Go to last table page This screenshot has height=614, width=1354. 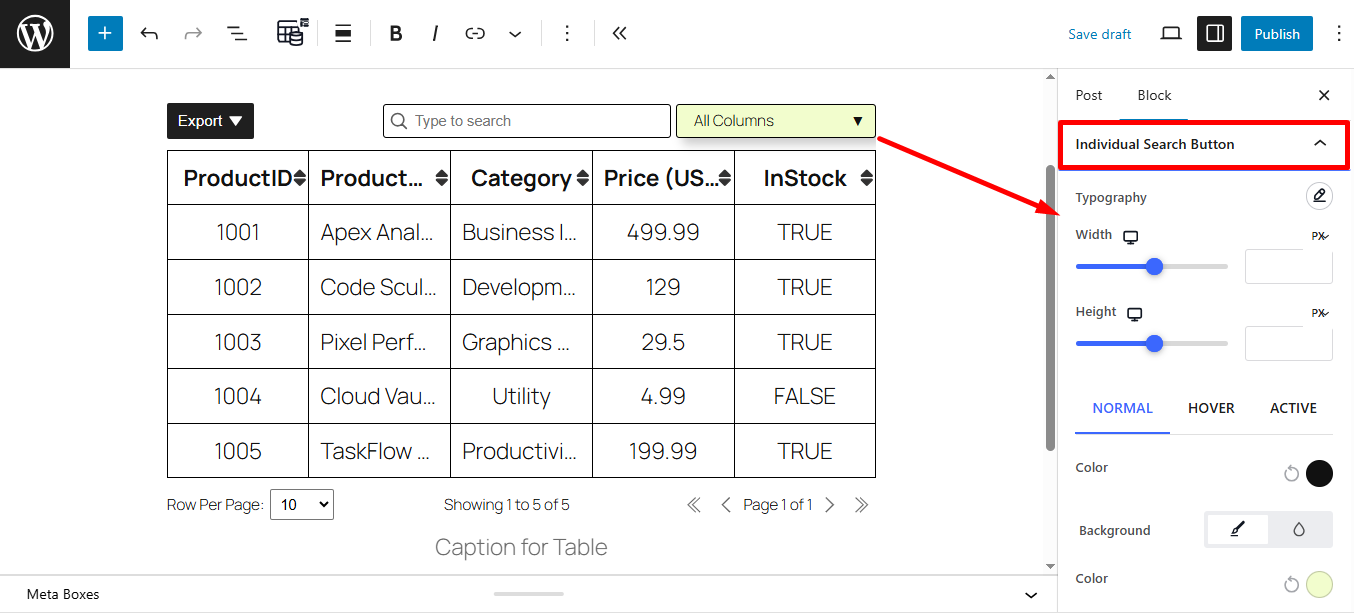pos(861,505)
